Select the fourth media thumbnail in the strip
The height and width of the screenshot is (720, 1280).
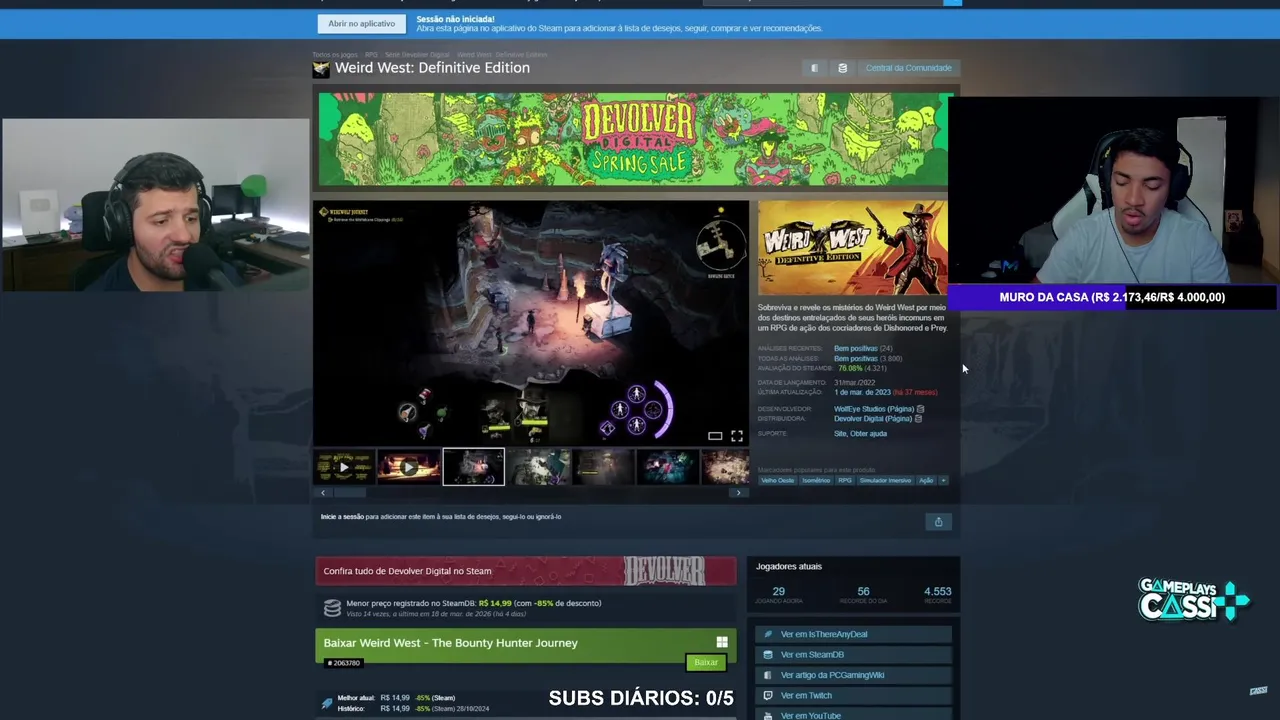tap(540, 467)
